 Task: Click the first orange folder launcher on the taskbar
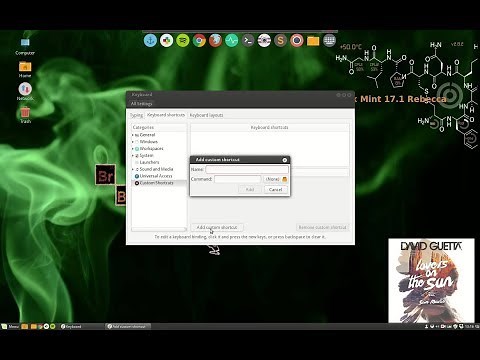[25, 326]
